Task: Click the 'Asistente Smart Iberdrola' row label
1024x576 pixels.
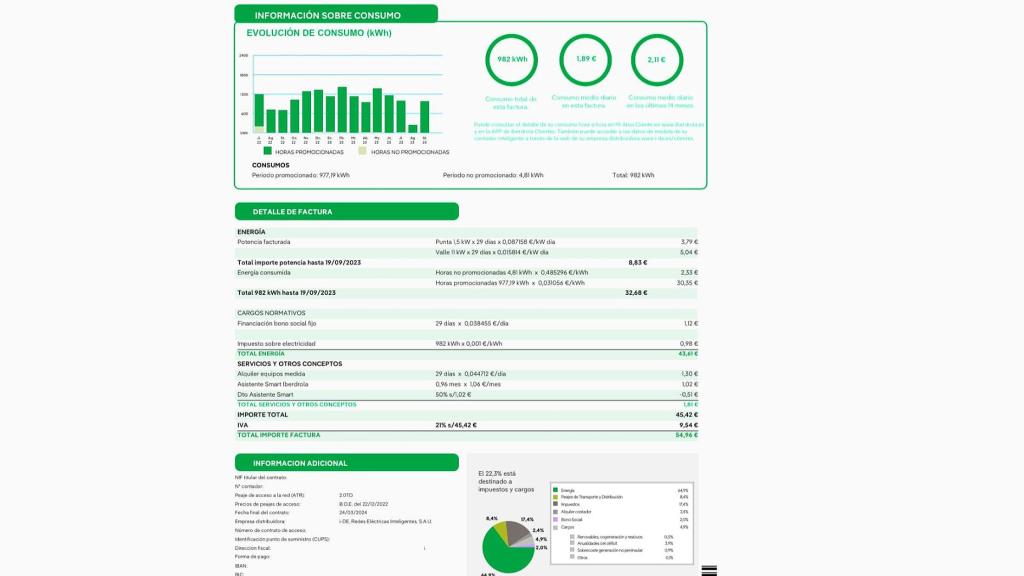Action: point(272,384)
